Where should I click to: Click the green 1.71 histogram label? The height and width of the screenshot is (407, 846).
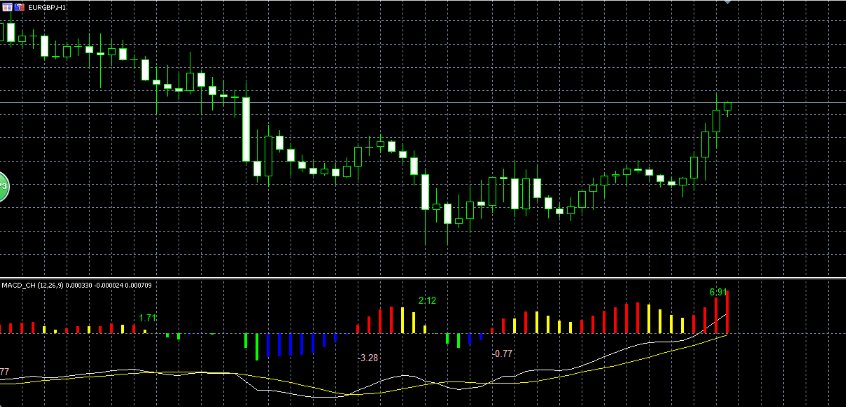[147, 318]
